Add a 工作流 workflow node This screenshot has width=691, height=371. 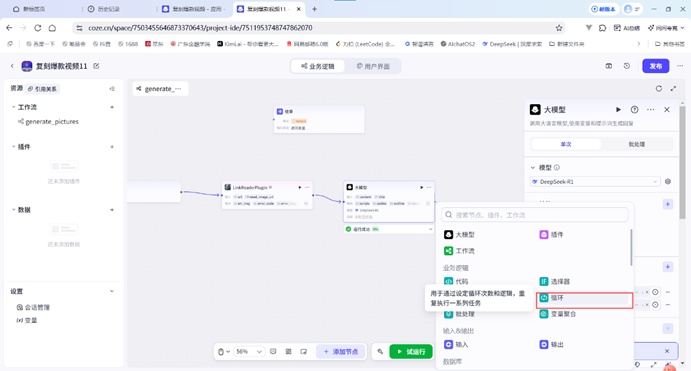(459, 251)
